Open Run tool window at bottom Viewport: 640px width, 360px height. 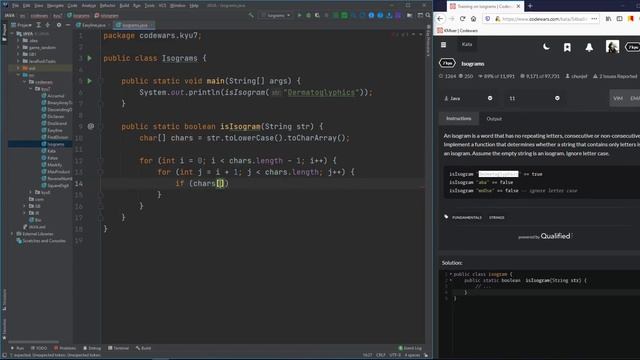18,348
